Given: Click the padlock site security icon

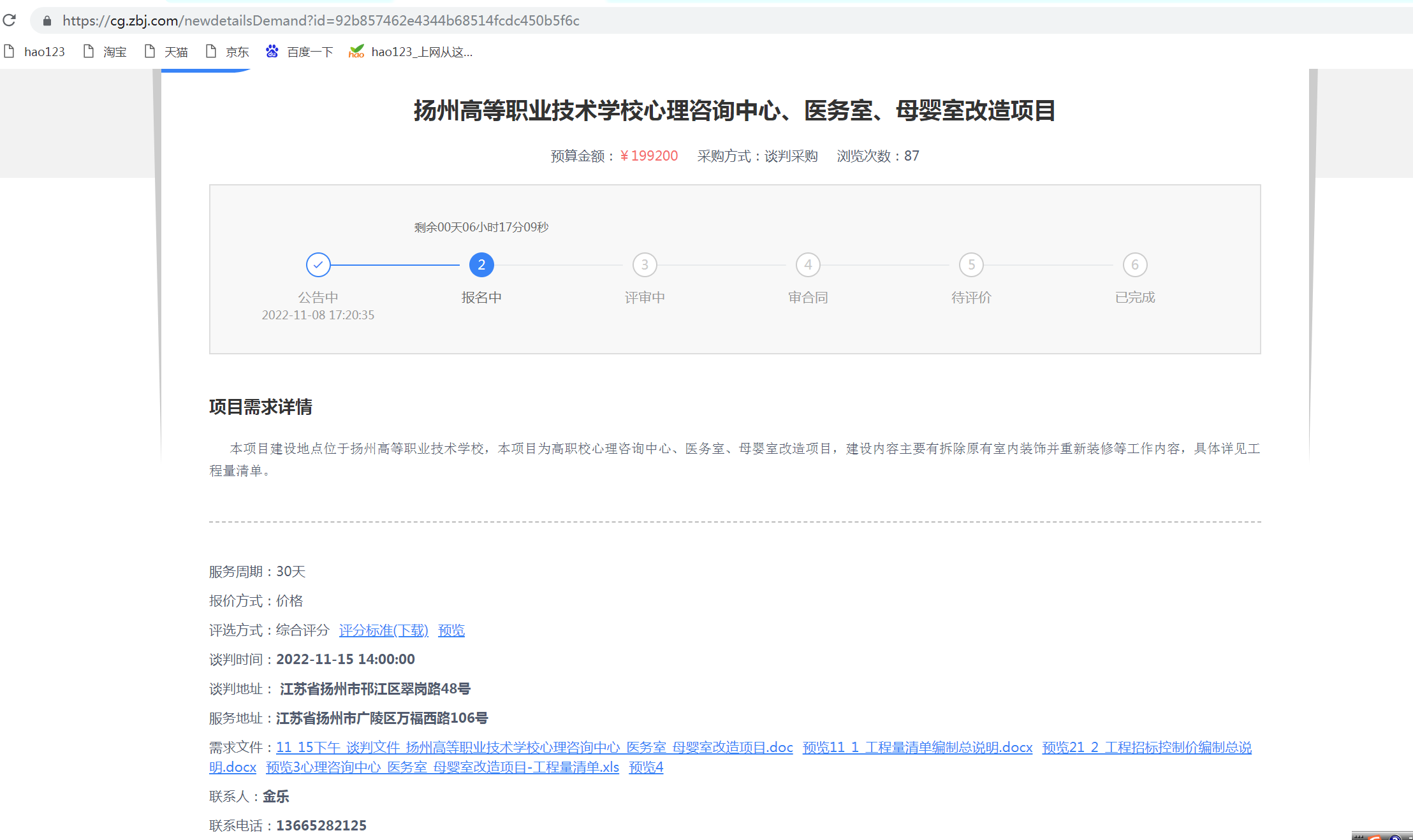Looking at the screenshot, I should [x=47, y=21].
